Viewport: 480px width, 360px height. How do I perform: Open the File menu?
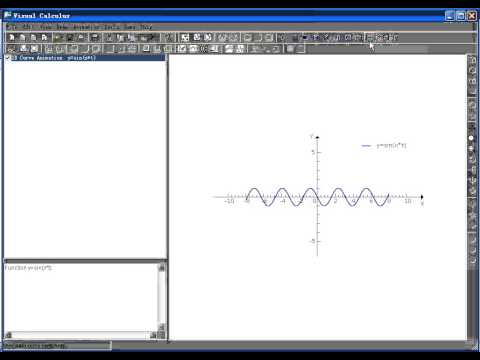(11, 27)
